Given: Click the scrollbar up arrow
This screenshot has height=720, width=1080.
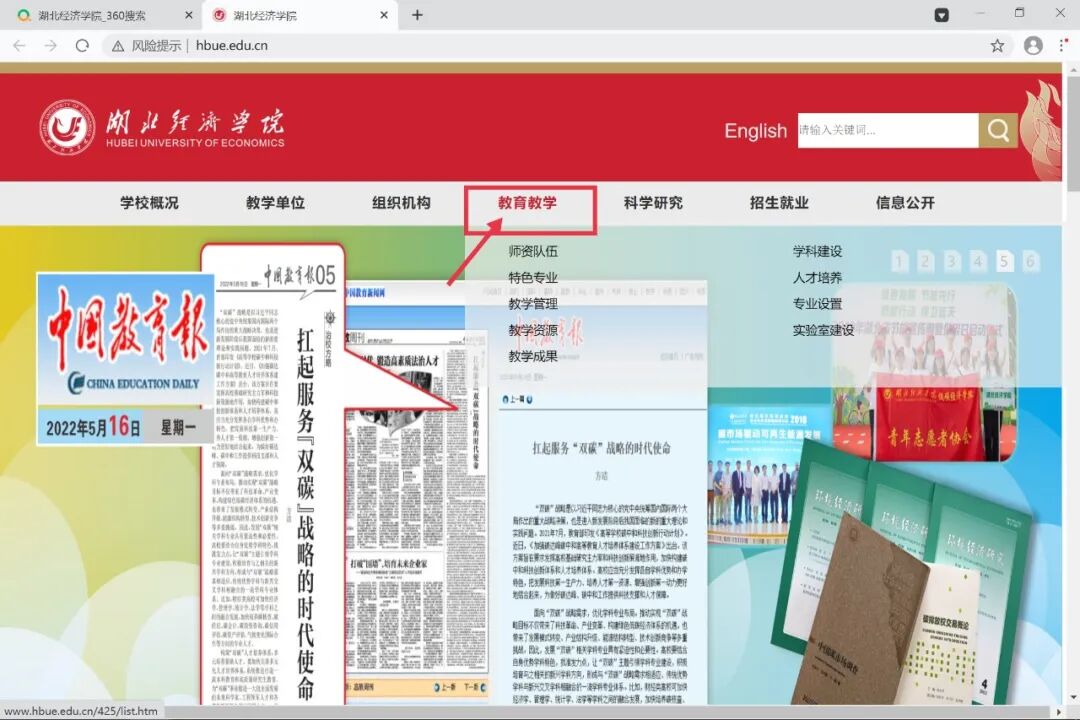Looking at the screenshot, I should coord(1073,70).
